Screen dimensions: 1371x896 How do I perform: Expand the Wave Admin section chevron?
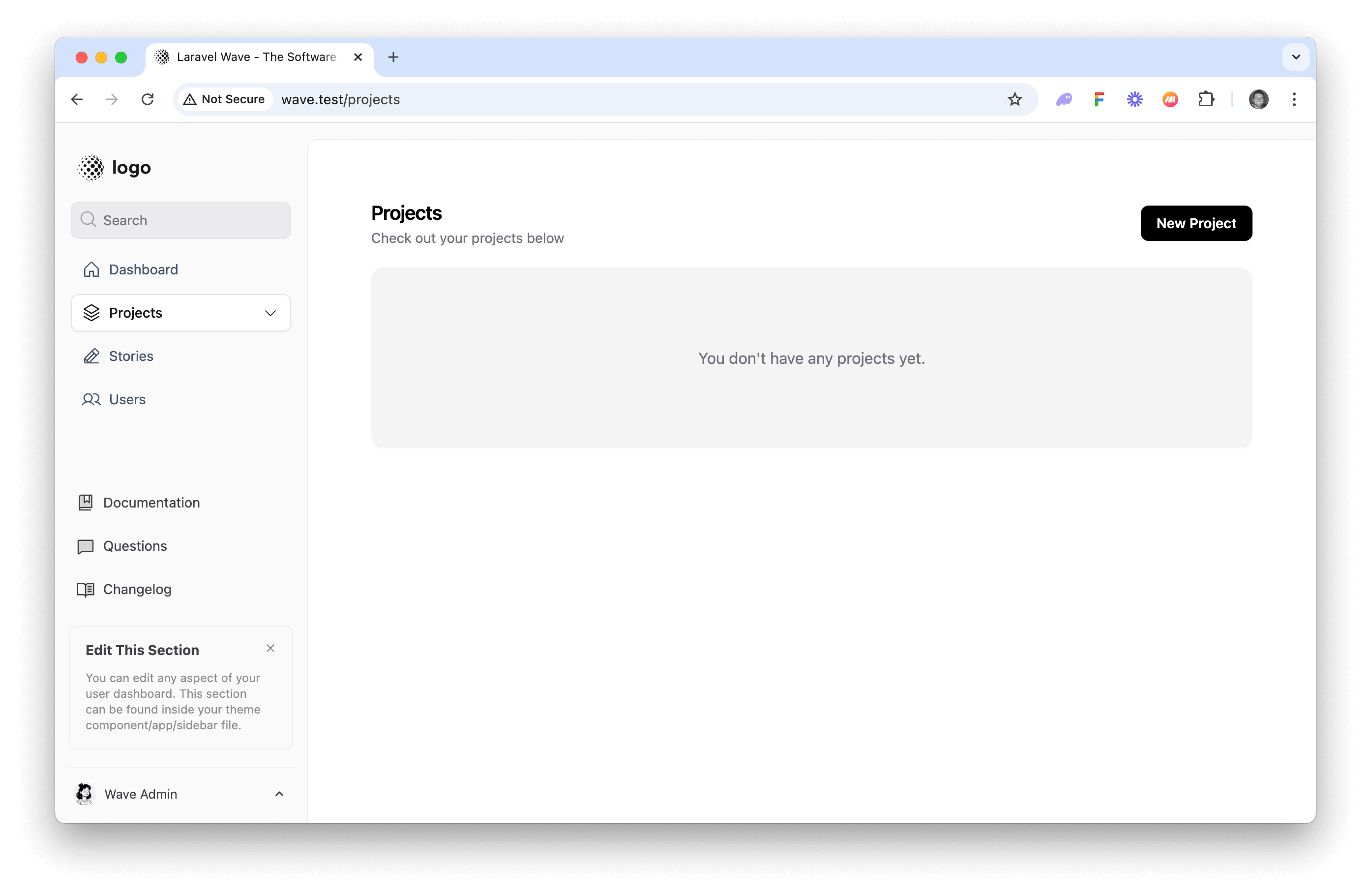click(x=280, y=793)
